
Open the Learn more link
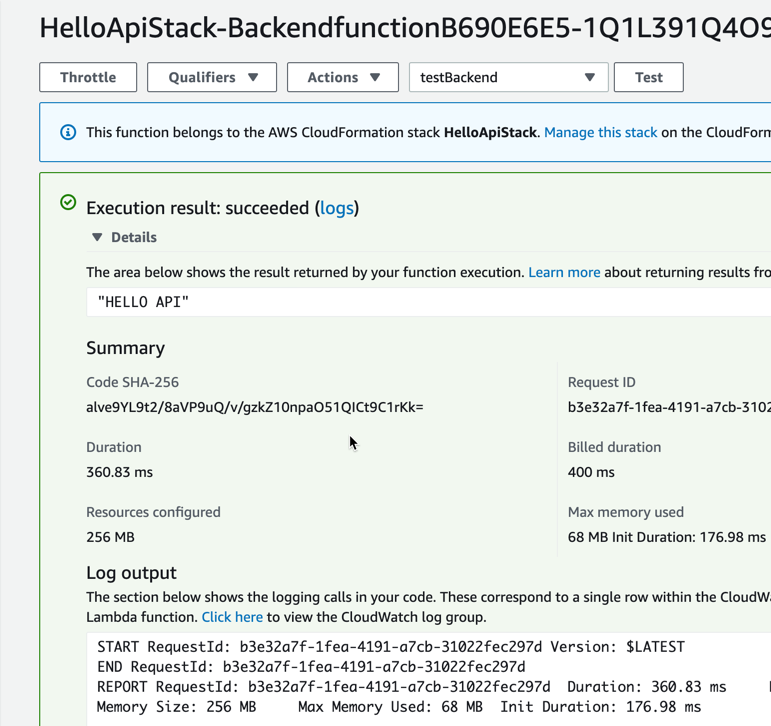pos(564,272)
